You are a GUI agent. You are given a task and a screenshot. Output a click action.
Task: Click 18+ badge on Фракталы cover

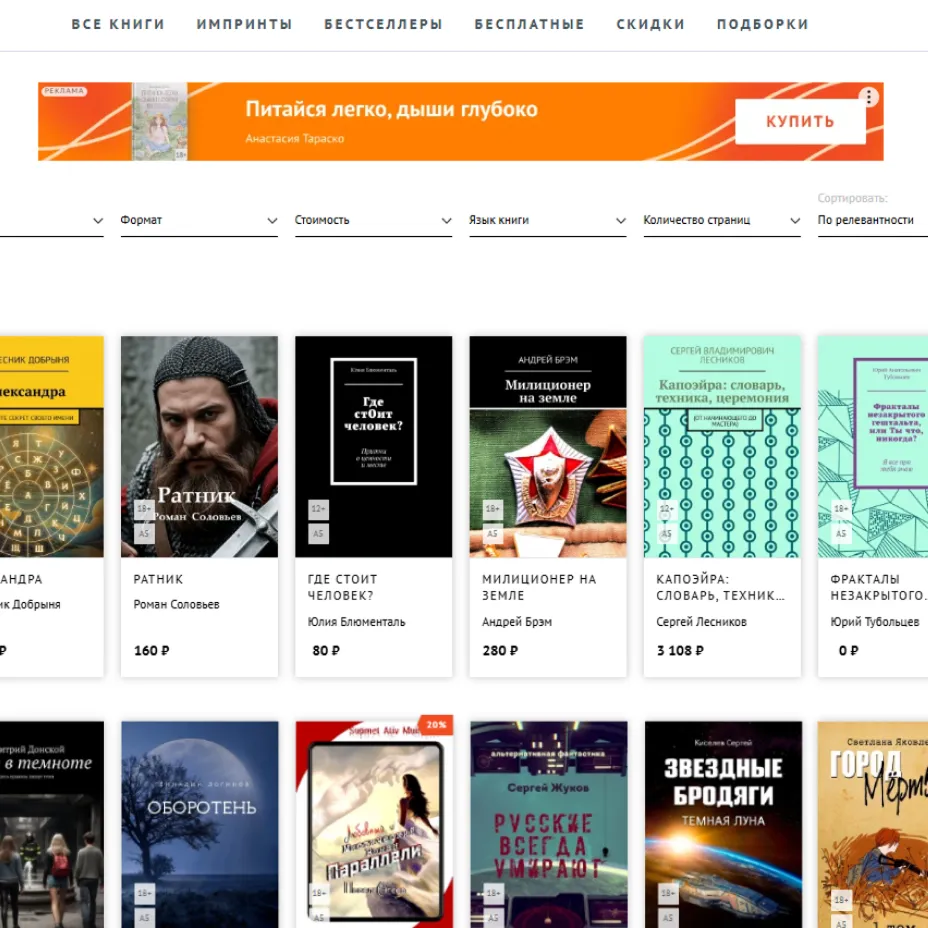(x=841, y=509)
